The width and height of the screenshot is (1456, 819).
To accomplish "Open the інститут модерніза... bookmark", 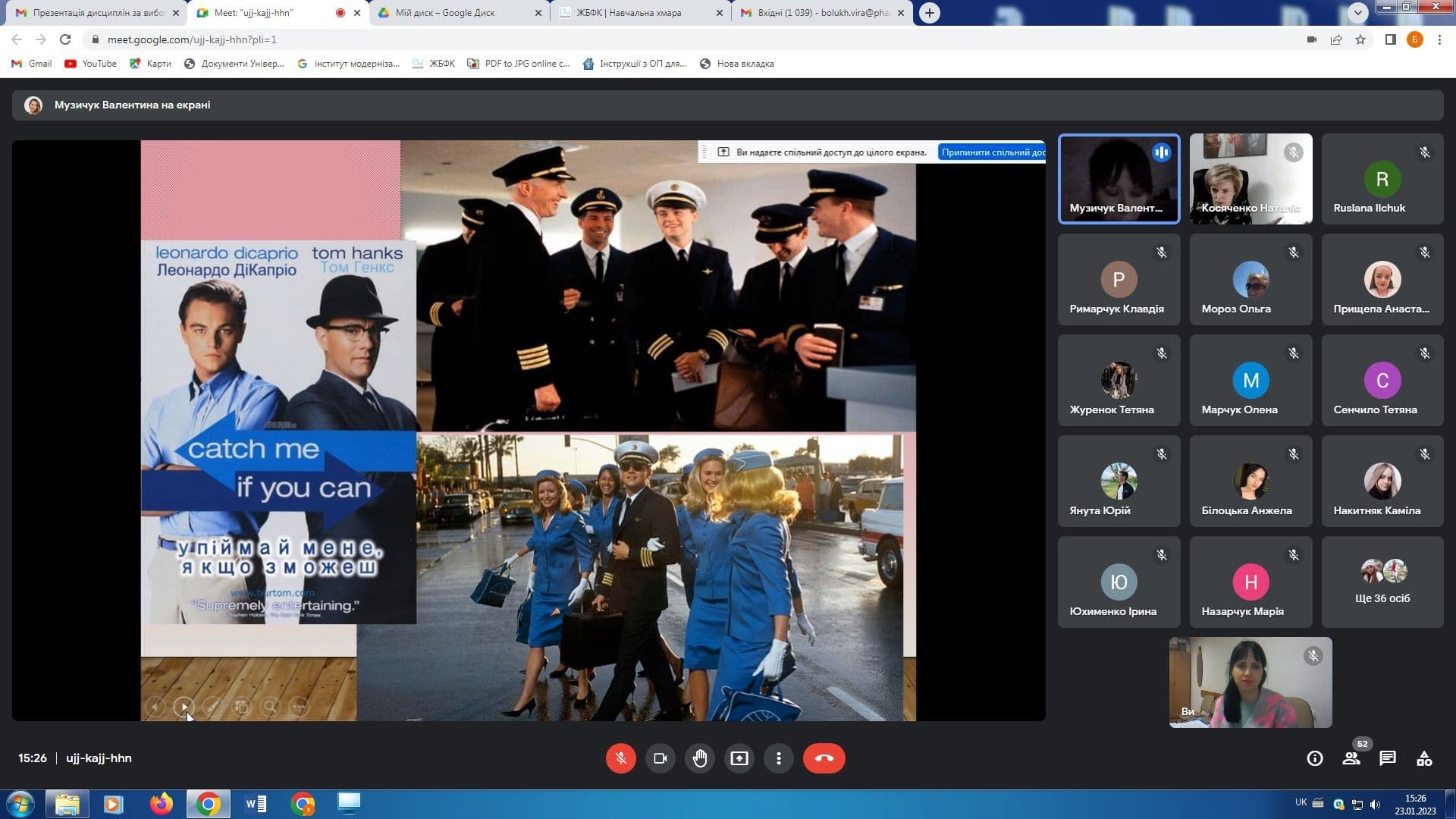I will pos(348,64).
